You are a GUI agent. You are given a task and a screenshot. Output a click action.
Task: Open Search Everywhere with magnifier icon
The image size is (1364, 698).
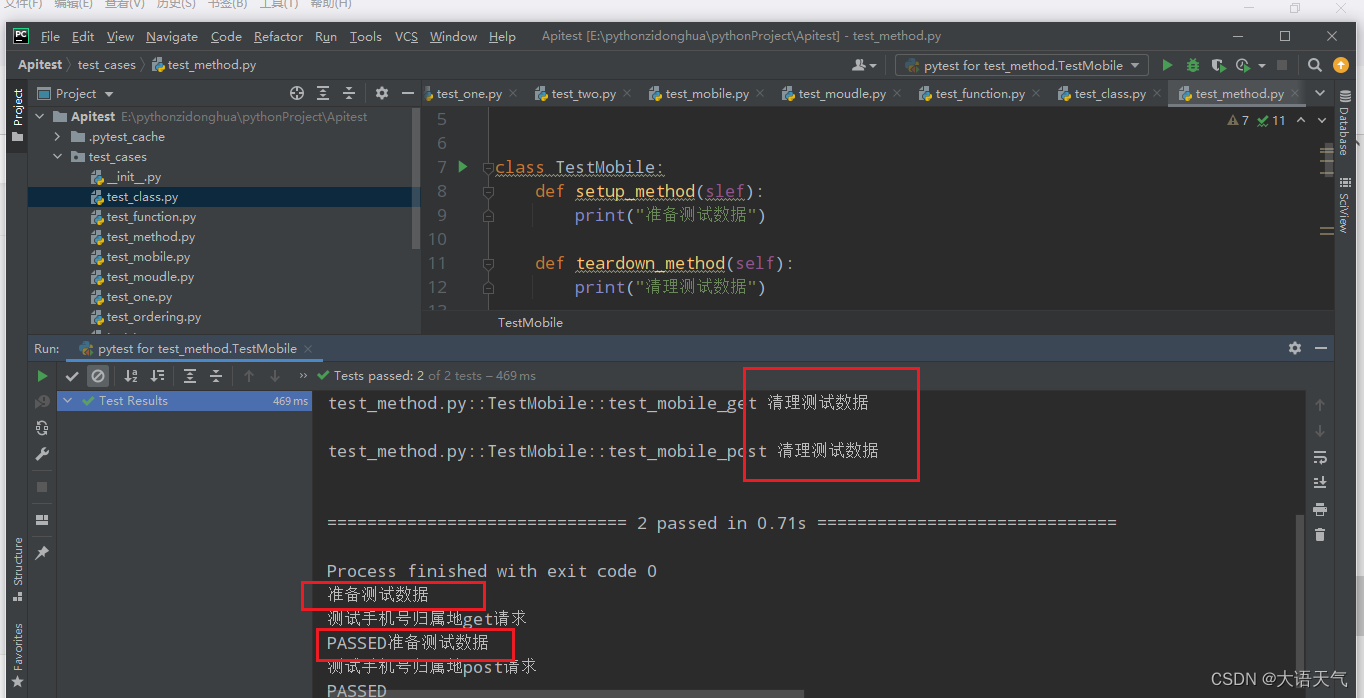click(1314, 64)
